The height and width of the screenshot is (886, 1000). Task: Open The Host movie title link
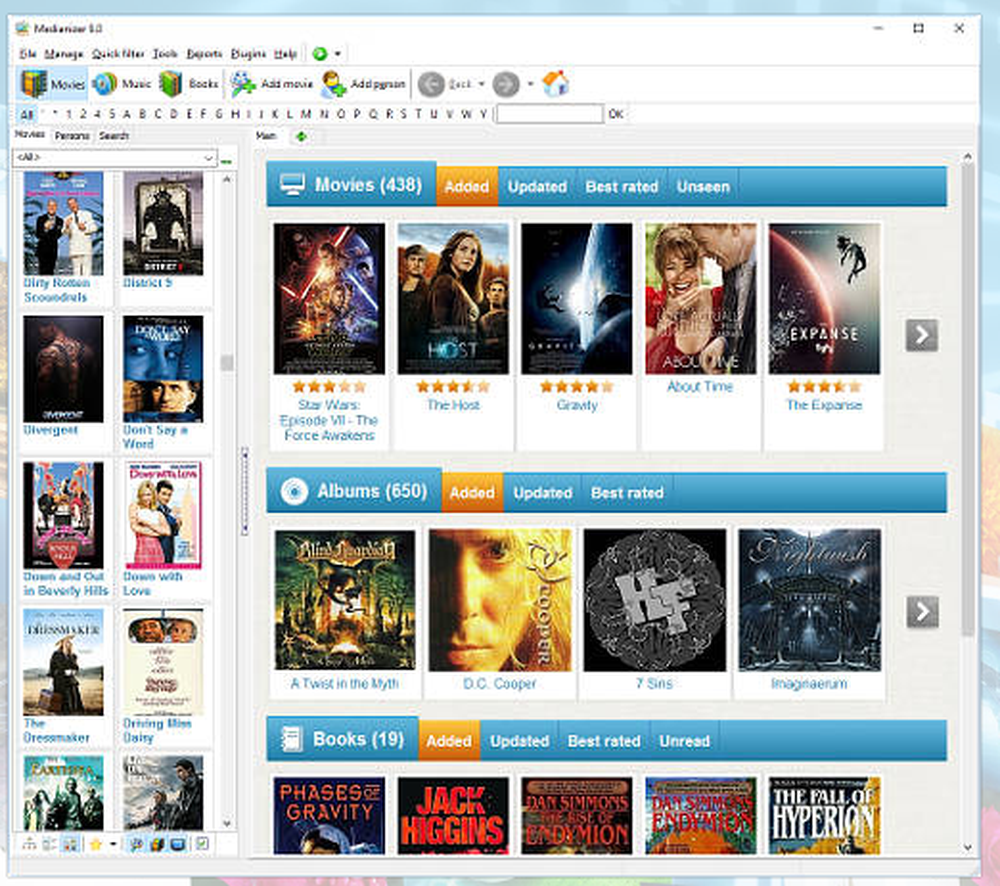[453, 405]
